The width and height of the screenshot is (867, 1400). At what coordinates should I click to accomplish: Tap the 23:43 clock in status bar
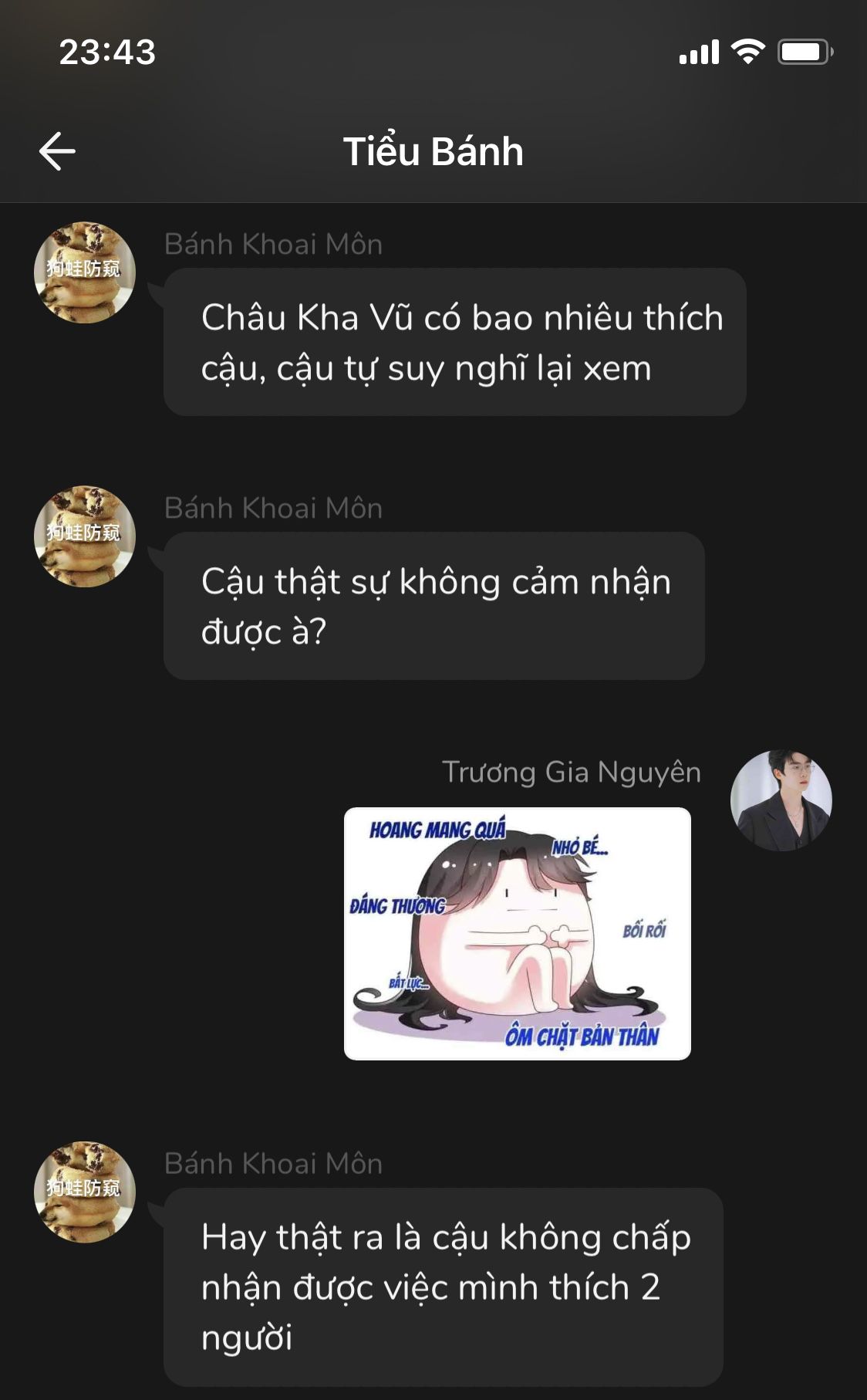[107, 52]
